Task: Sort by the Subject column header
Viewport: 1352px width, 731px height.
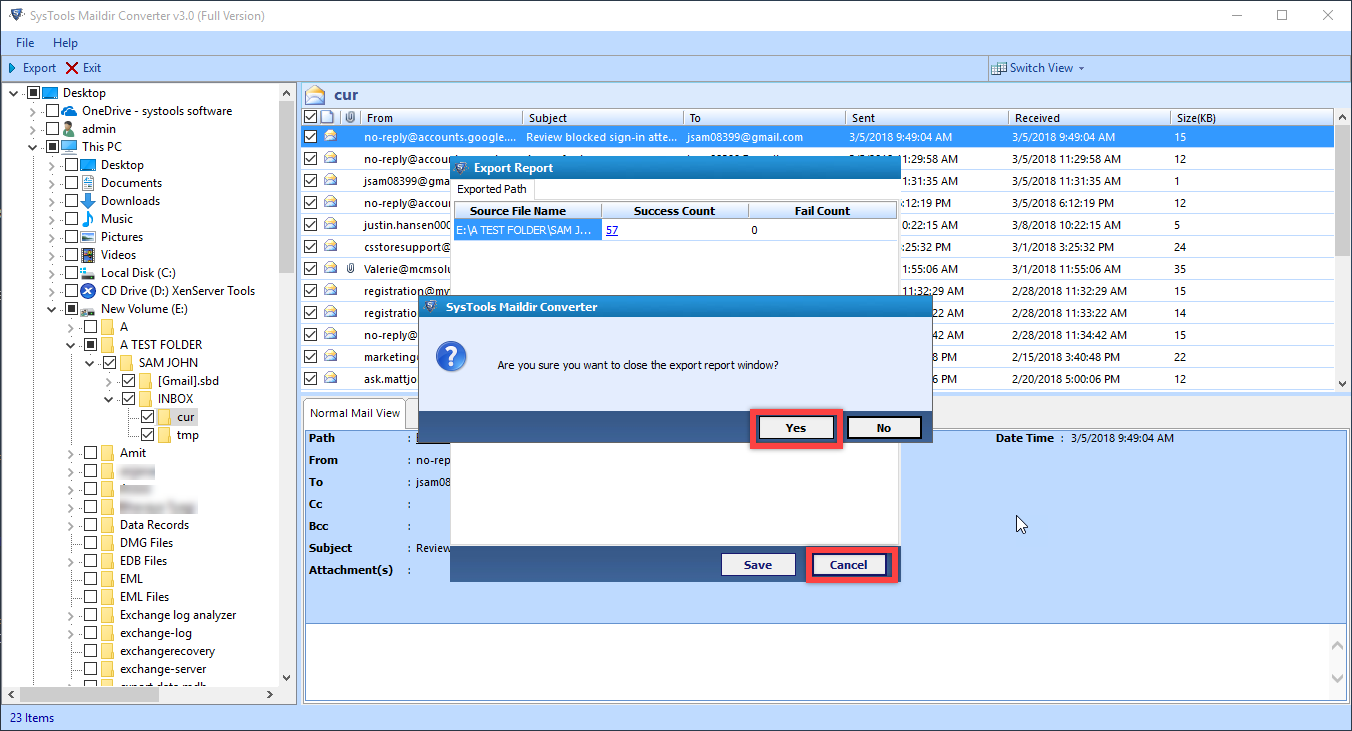Action: coord(603,117)
